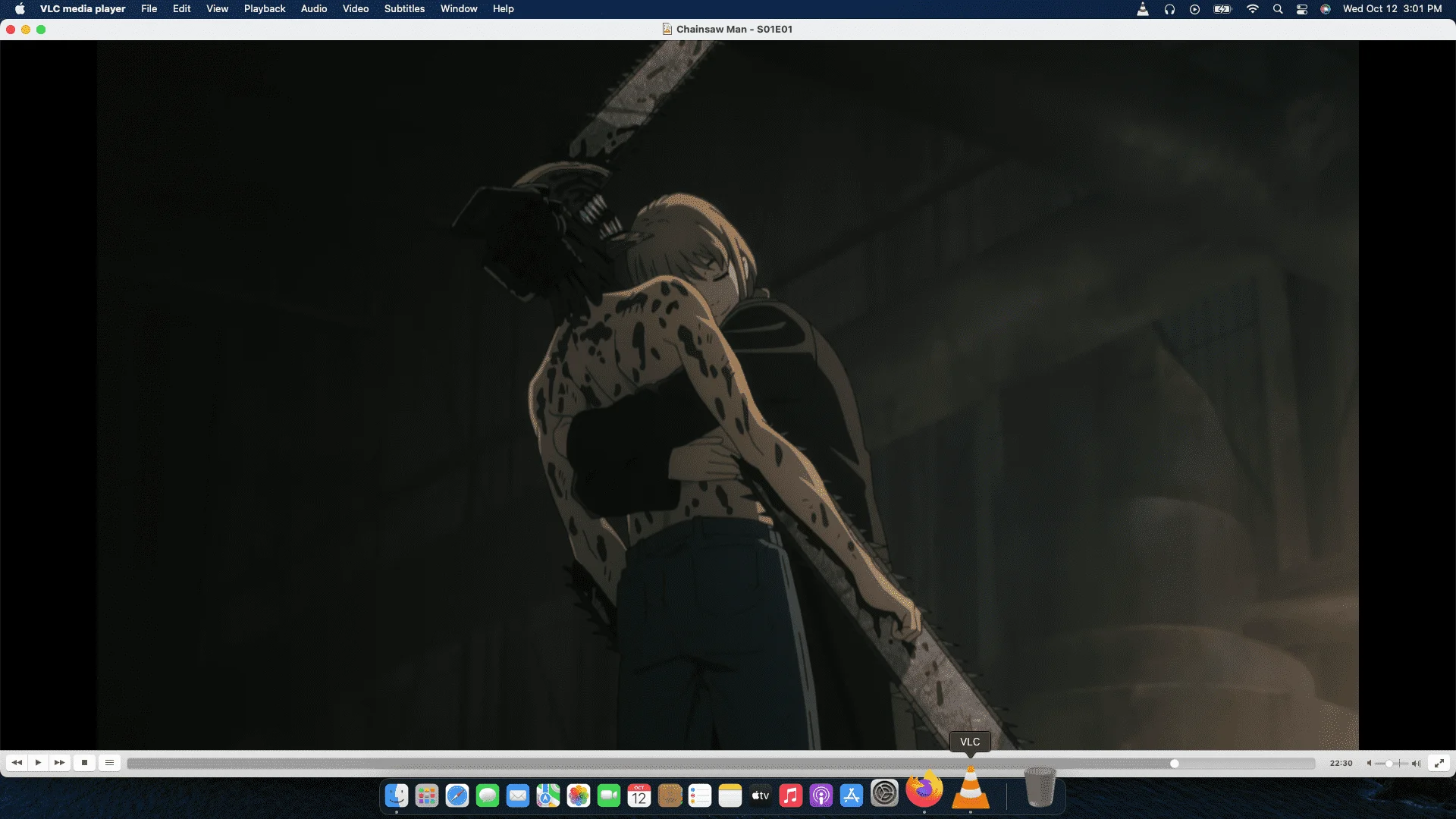Click the Siri icon in menu bar
Viewport: 1456px width, 819px height.
pyautogui.click(x=1326, y=9)
